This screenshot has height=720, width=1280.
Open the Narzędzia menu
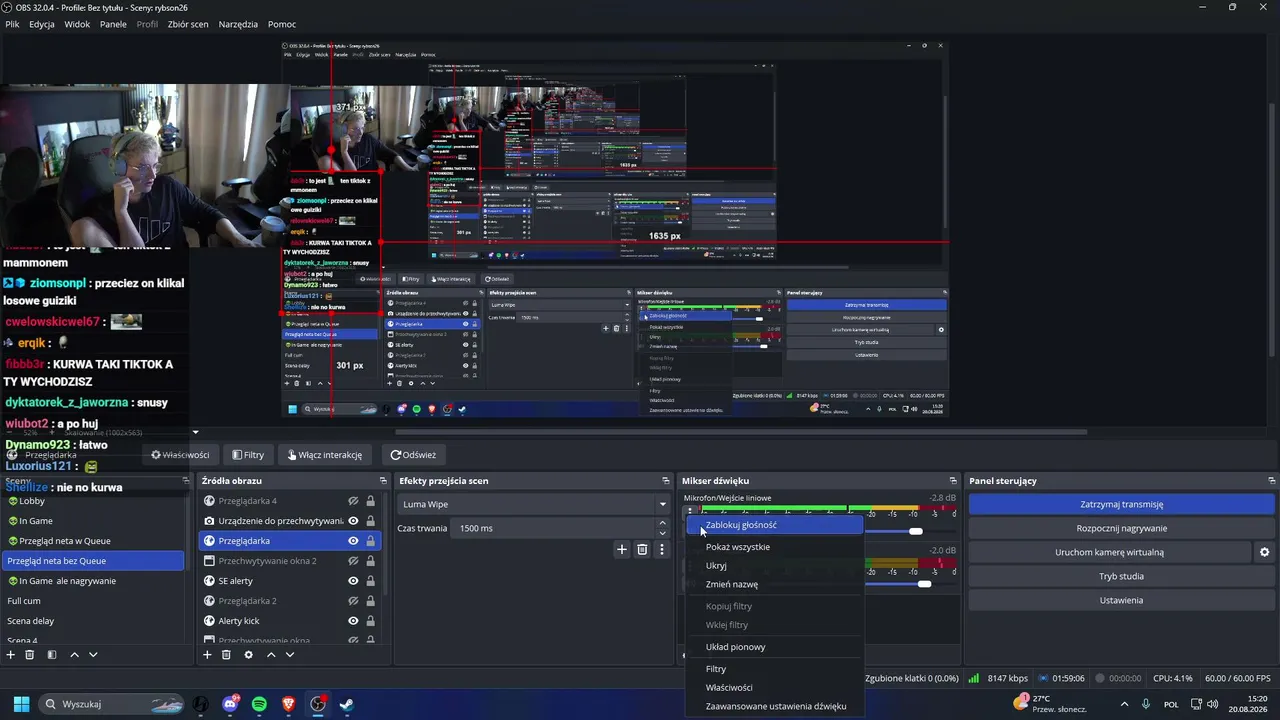tap(238, 24)
